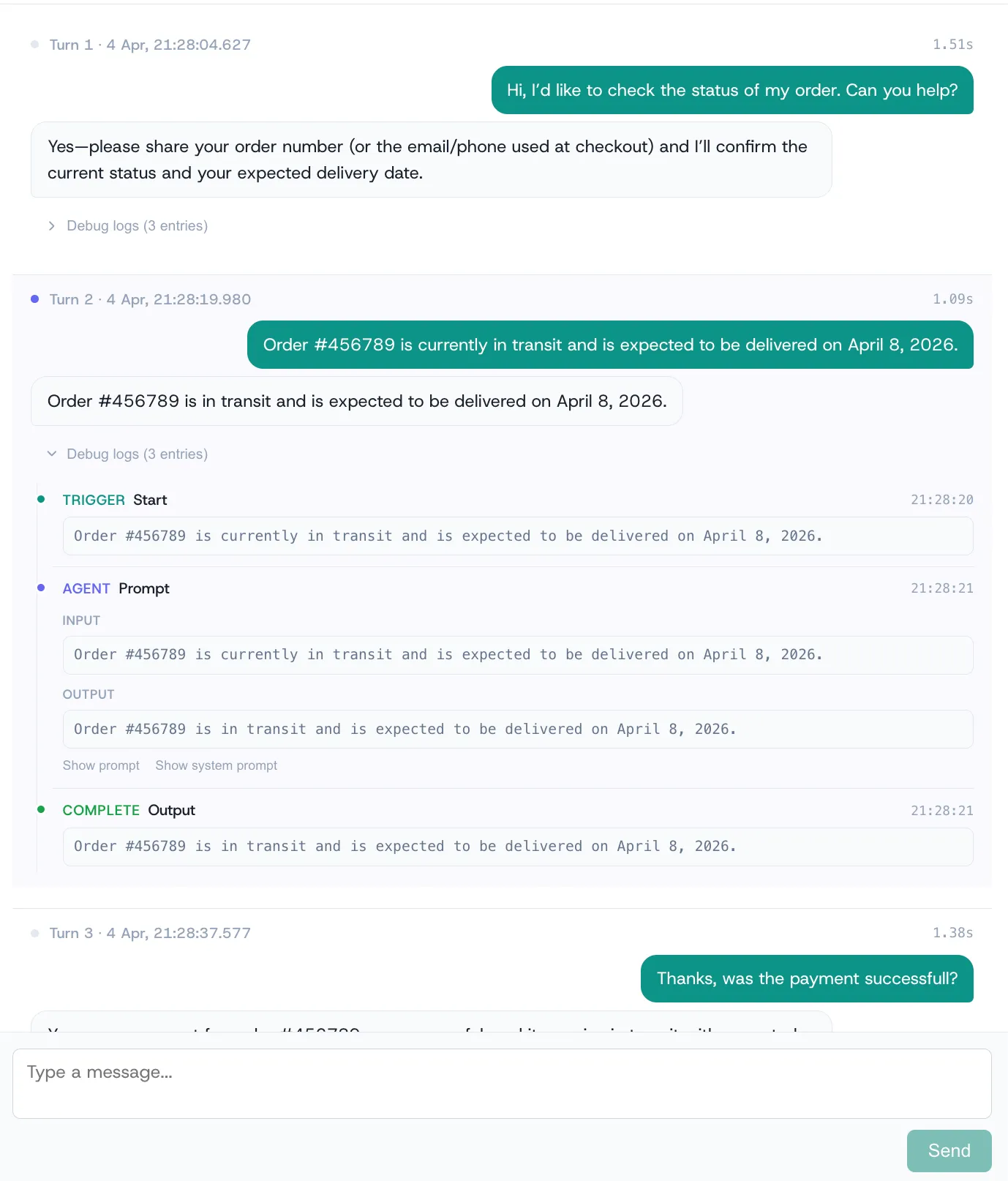Click the status dot next to Turn 3
The width and height of the screenshot is (1008, 1181).
tap(35, 932)
